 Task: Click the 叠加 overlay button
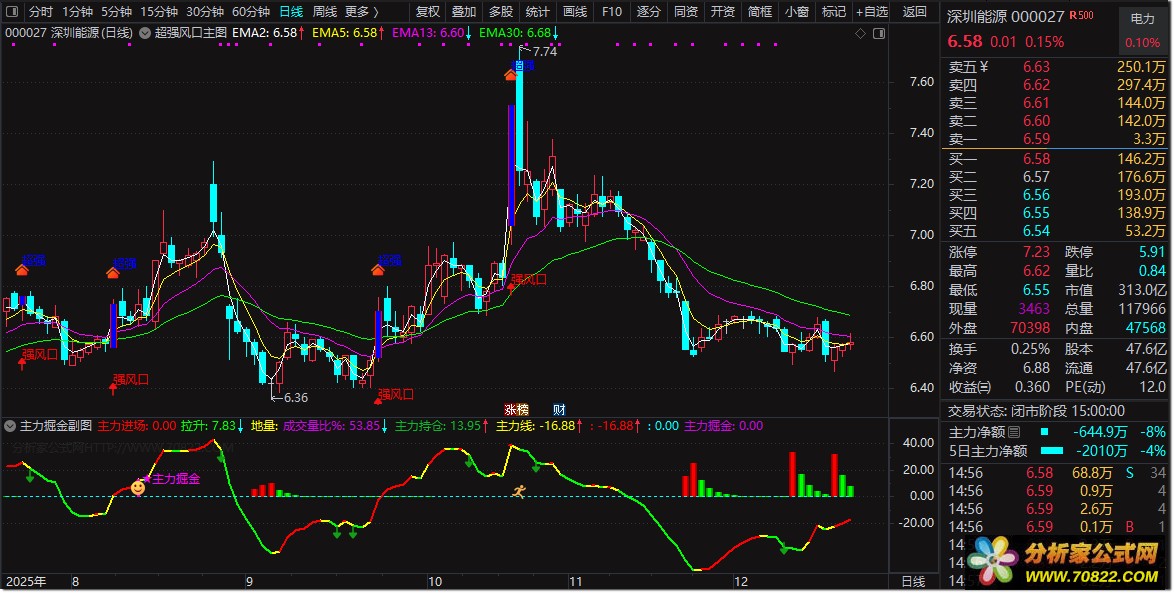464,11
